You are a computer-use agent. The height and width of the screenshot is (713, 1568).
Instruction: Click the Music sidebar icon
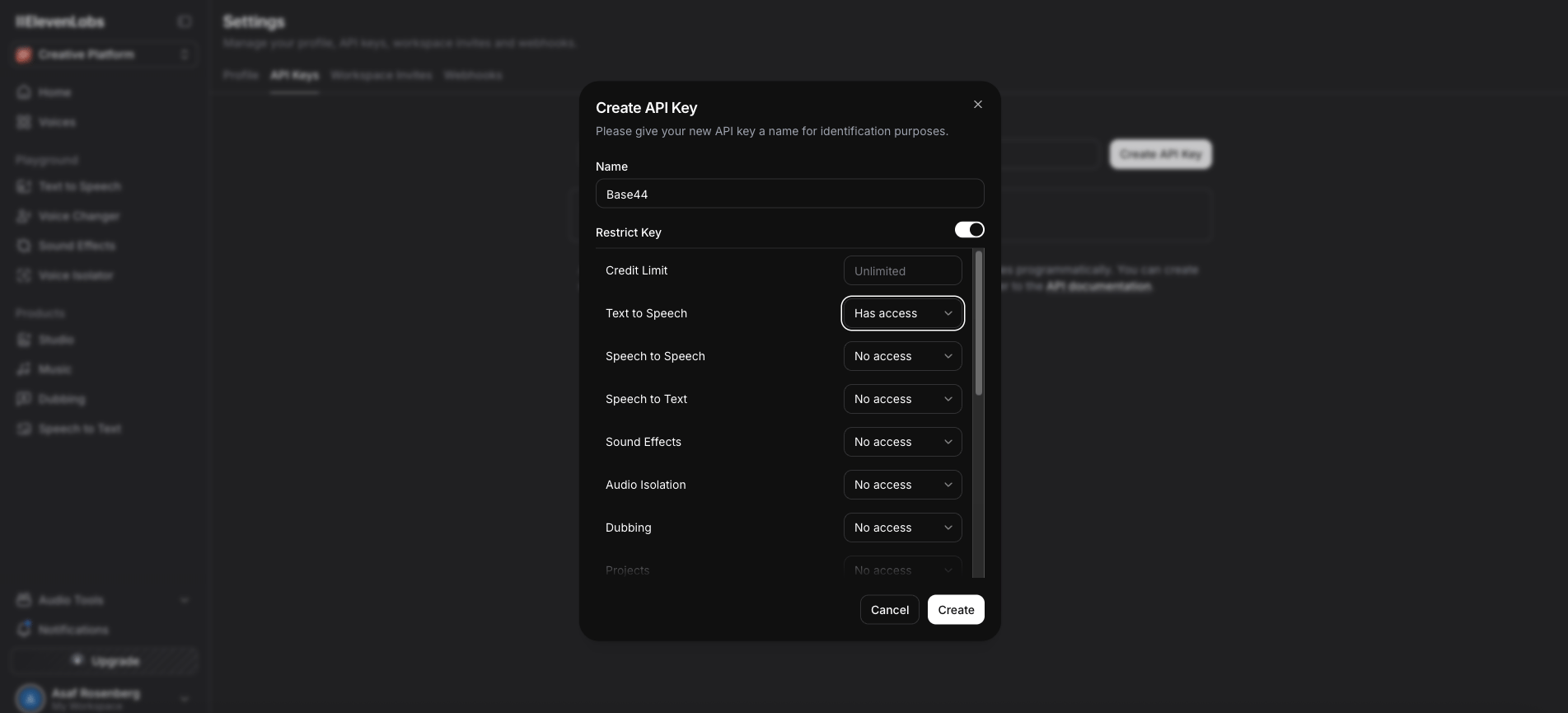[x=24, y=369]
